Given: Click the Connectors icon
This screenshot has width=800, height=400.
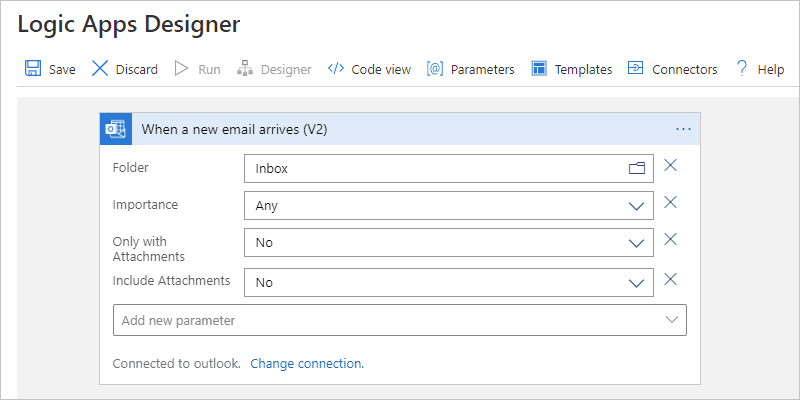Looking at the screenshot, I should 635,68.
